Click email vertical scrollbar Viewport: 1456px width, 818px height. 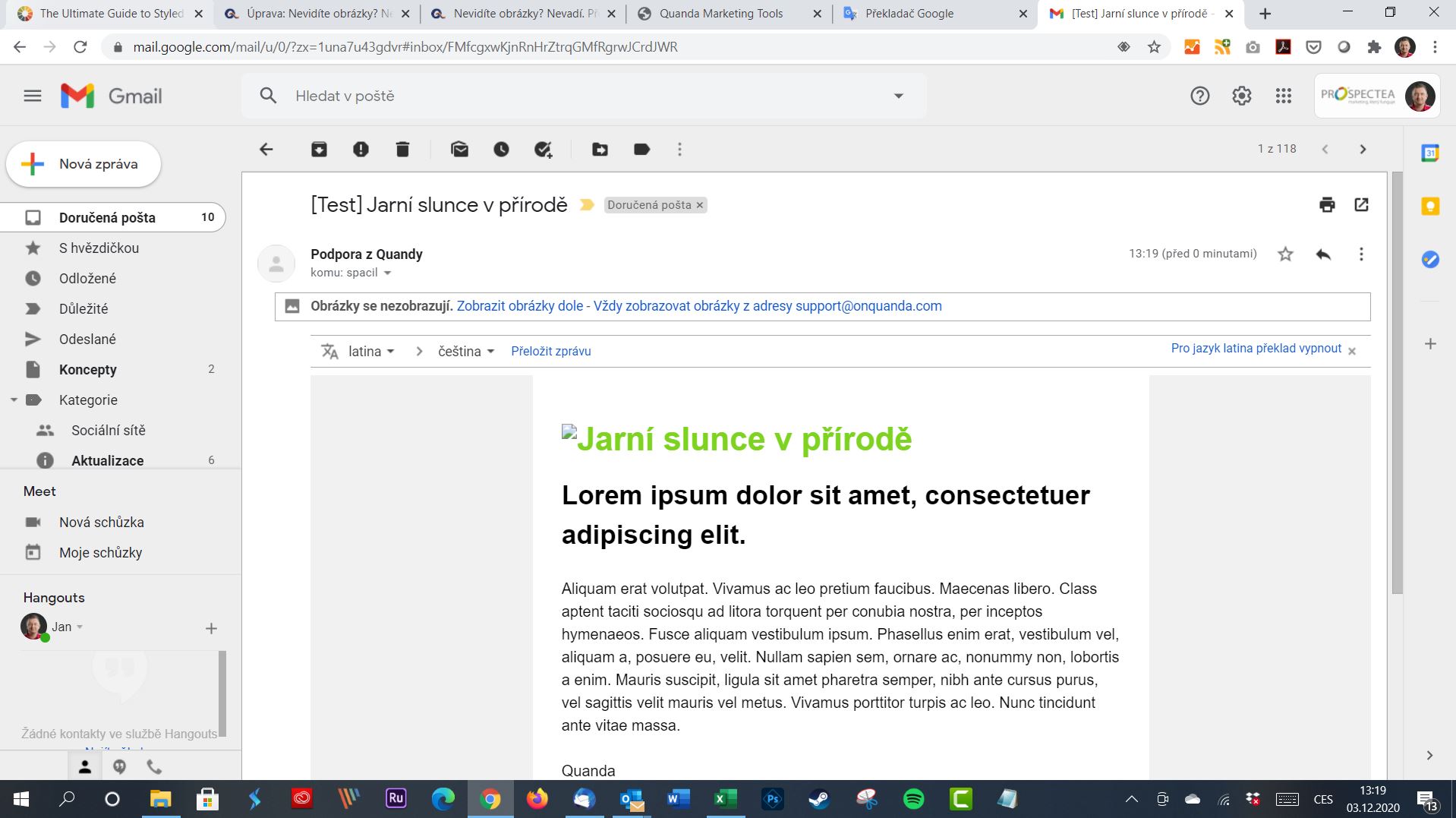1397,384
